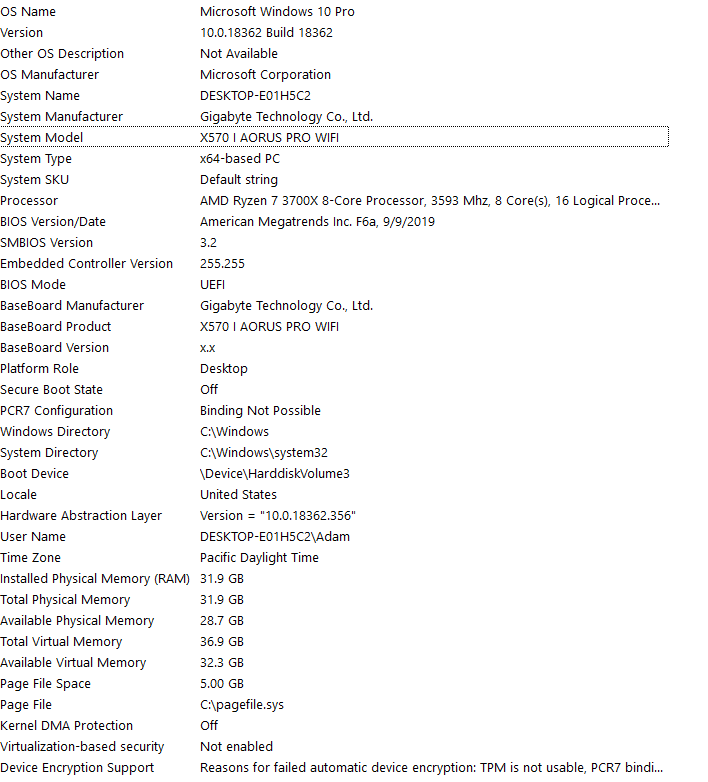Select the System Name label

[x=40, y=95]
